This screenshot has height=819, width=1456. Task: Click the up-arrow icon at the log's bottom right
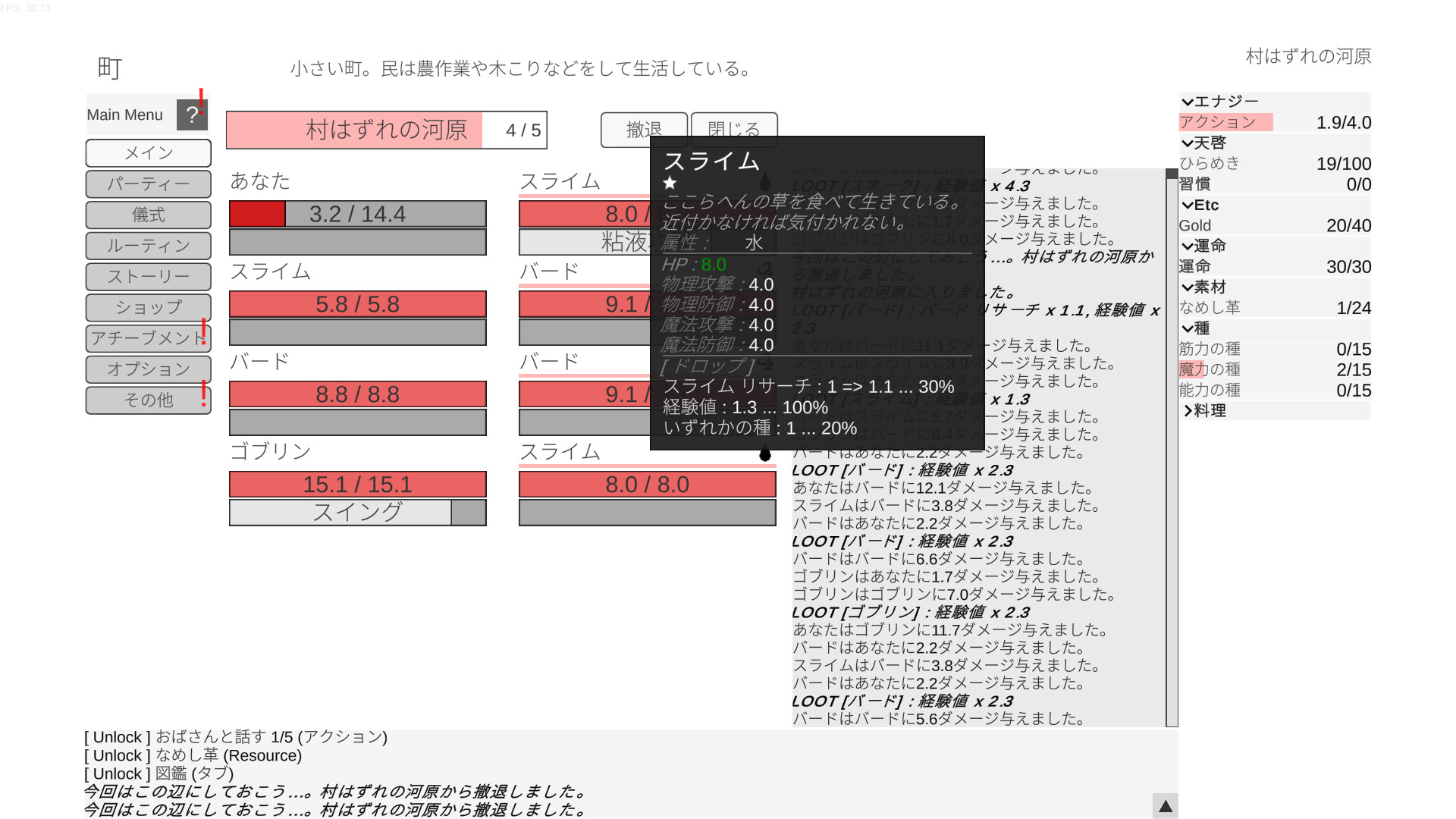[x=1165, y=806]
